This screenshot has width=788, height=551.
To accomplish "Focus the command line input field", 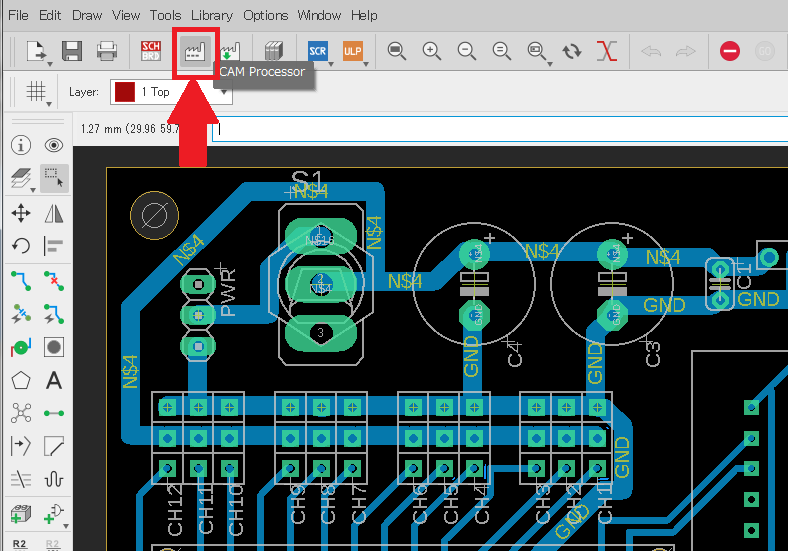I will click(x=500, y=129).
